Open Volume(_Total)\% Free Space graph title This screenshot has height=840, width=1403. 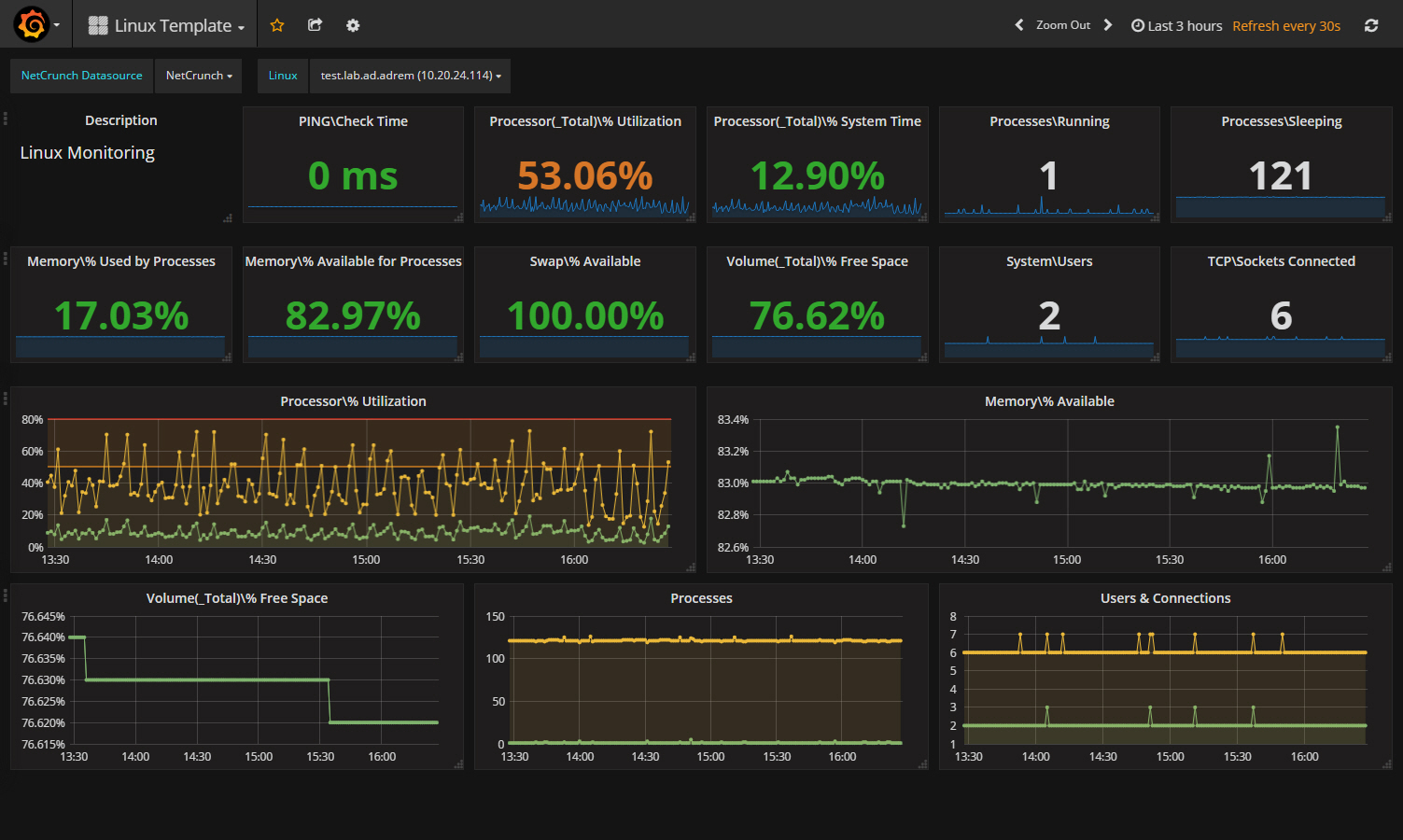tap(237, 598)
